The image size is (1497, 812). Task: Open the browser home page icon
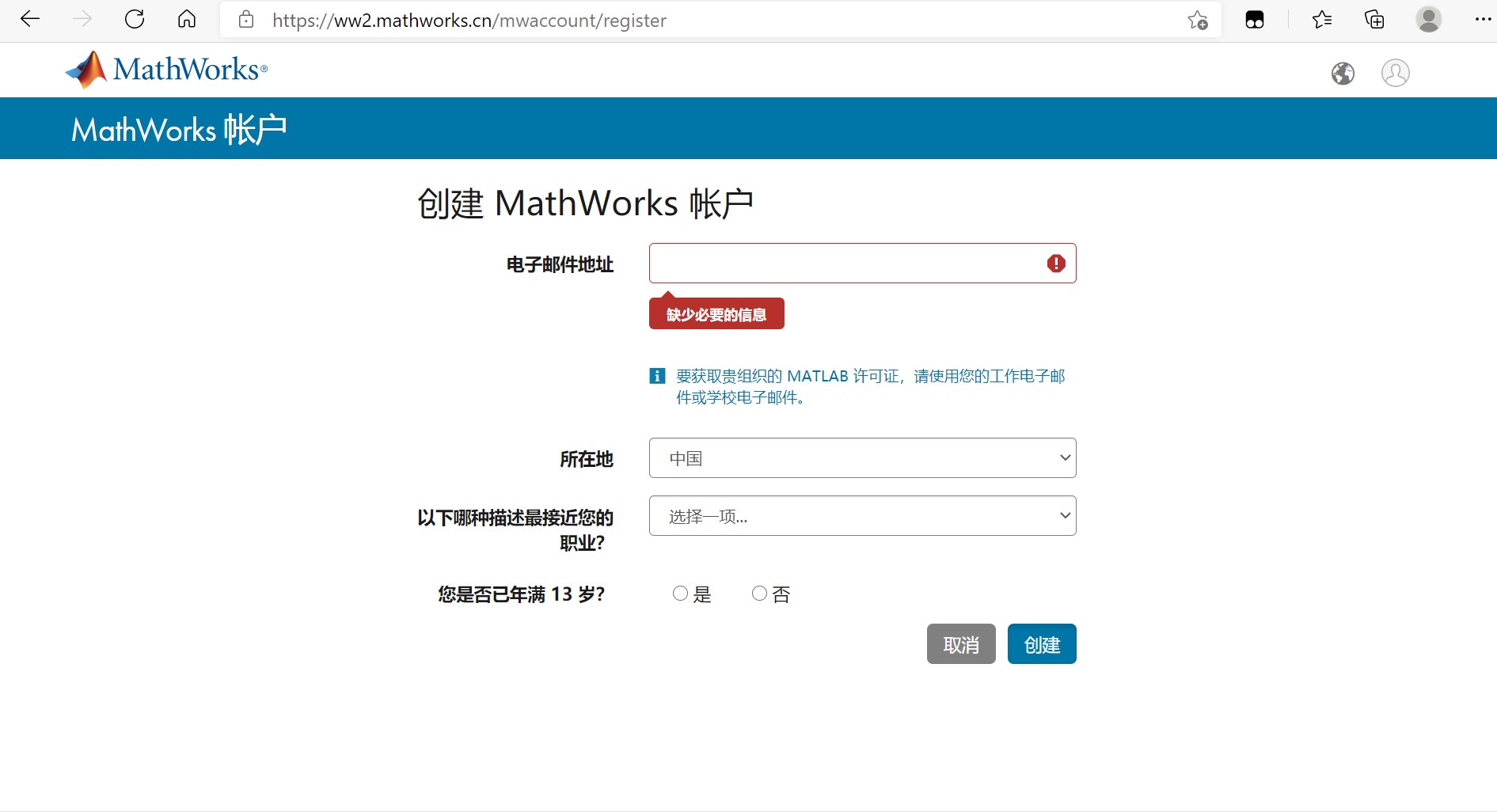(187, 19)
